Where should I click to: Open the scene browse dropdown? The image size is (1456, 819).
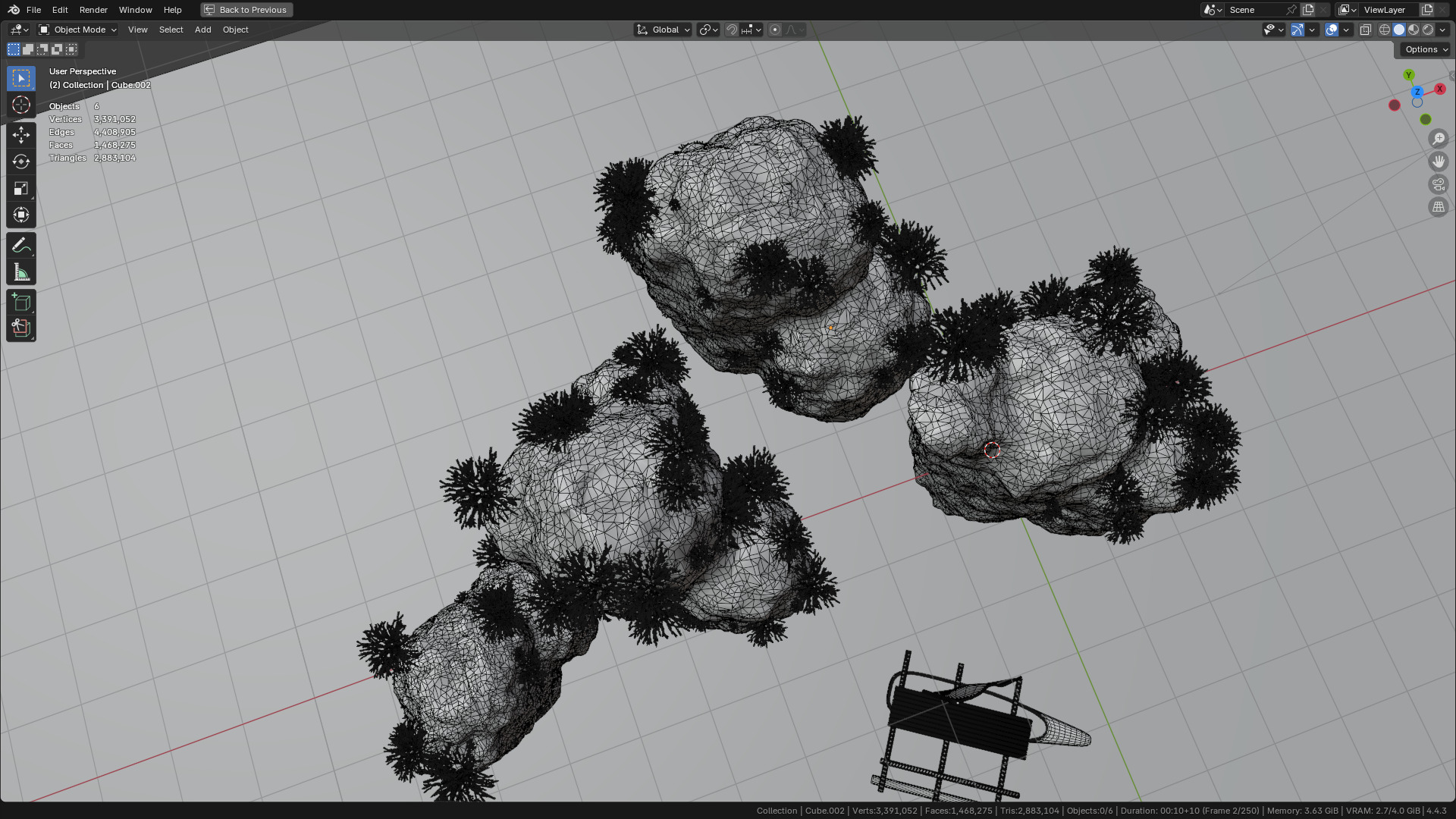click(x=1213, y=10)
